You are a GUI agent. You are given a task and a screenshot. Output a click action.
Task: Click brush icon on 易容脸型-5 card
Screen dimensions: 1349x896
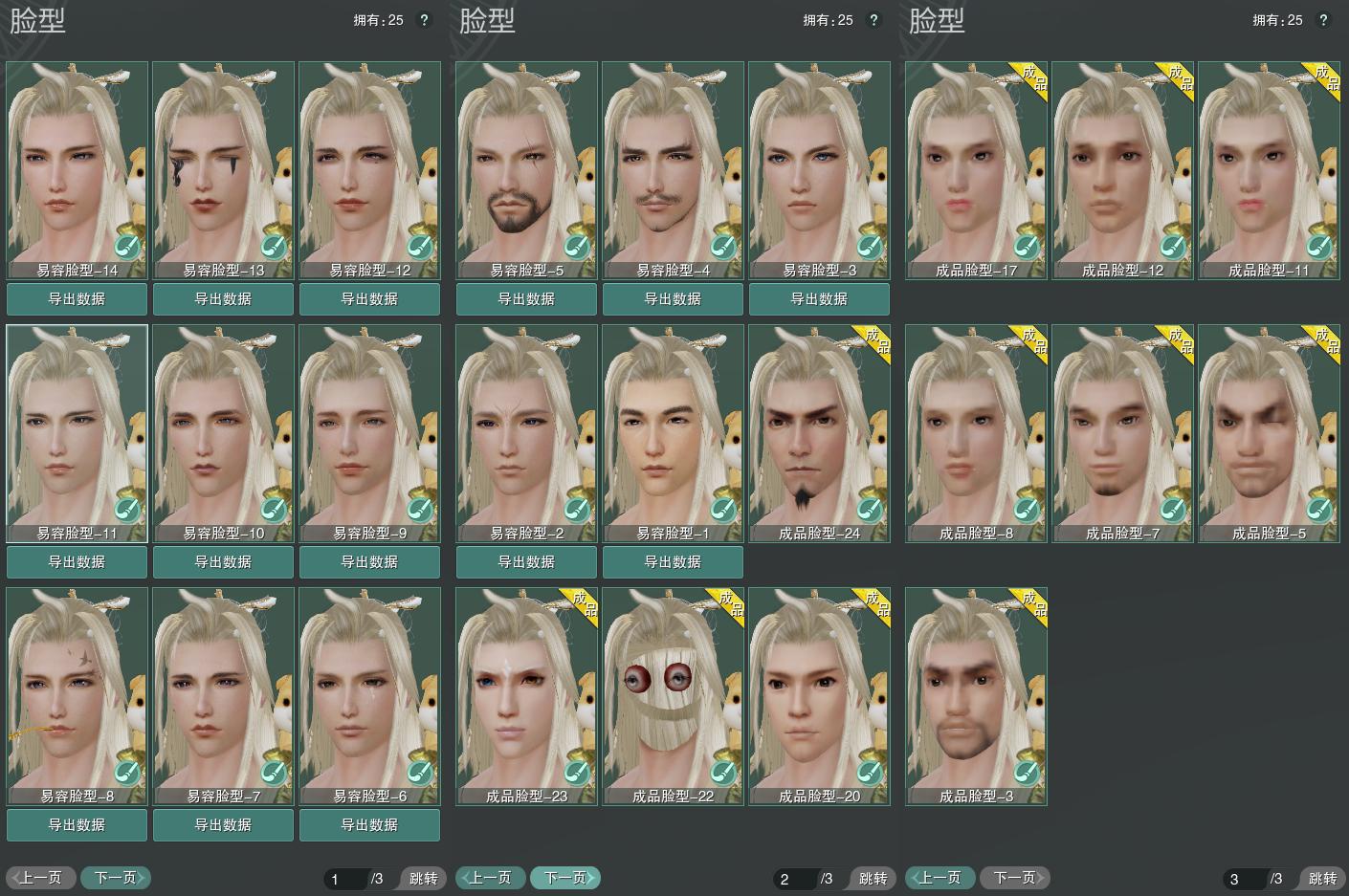(x=577, y=247)
